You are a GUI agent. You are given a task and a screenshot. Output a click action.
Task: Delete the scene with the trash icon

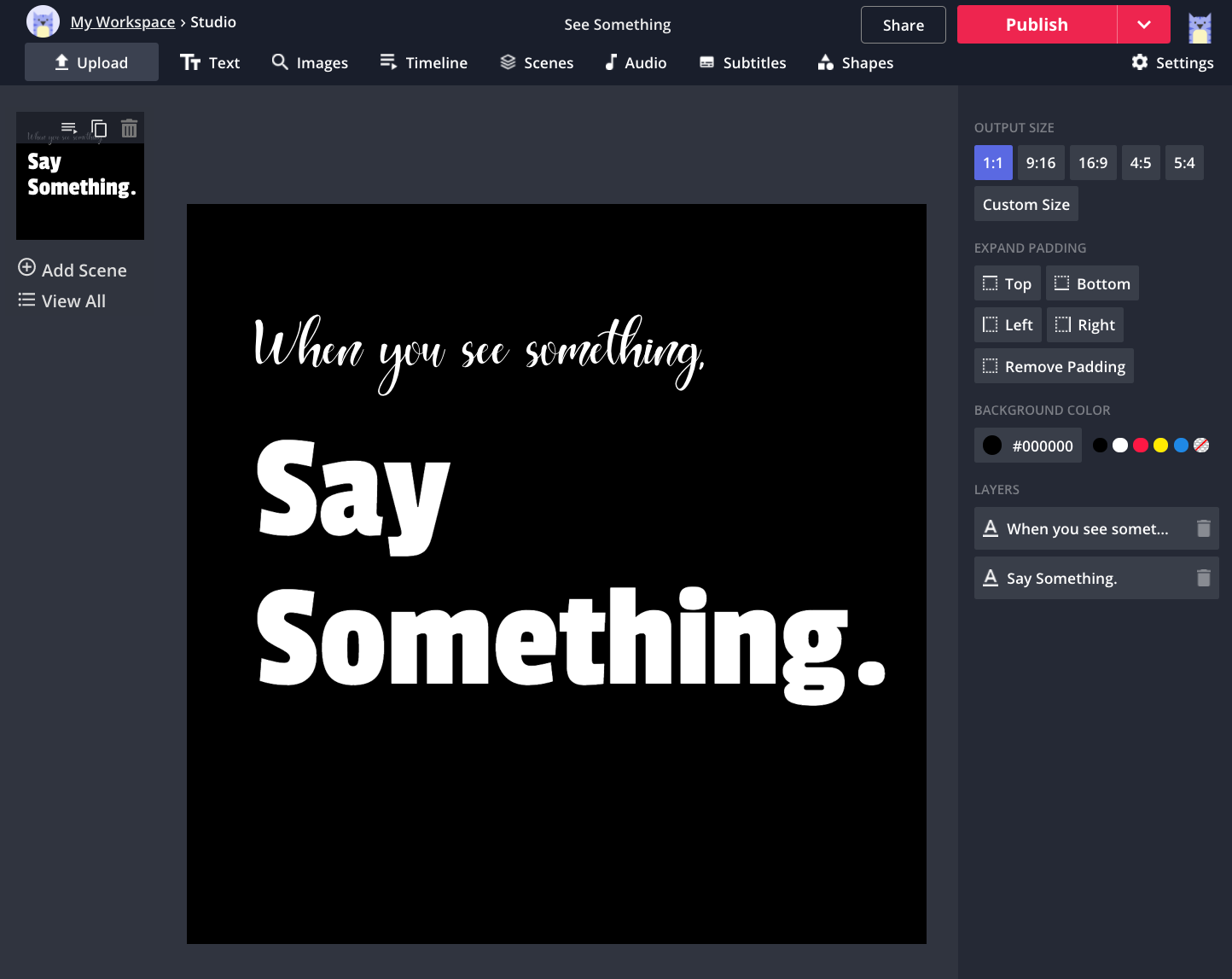click(129, 128)
